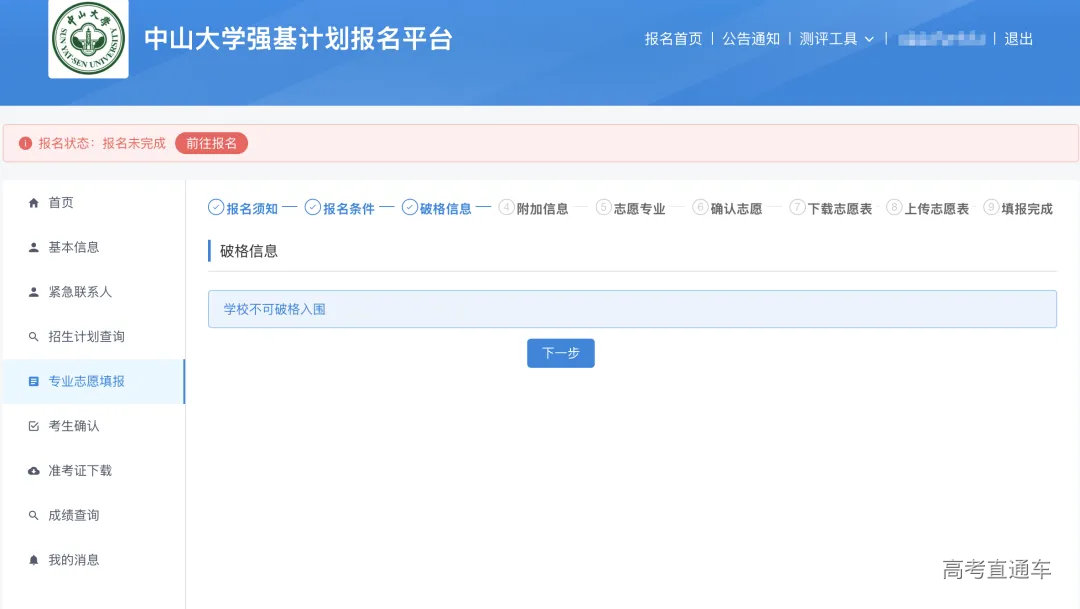Click the 紧急联系人 contact icon
1080x609 pixels.
click(x=34, y=291)
